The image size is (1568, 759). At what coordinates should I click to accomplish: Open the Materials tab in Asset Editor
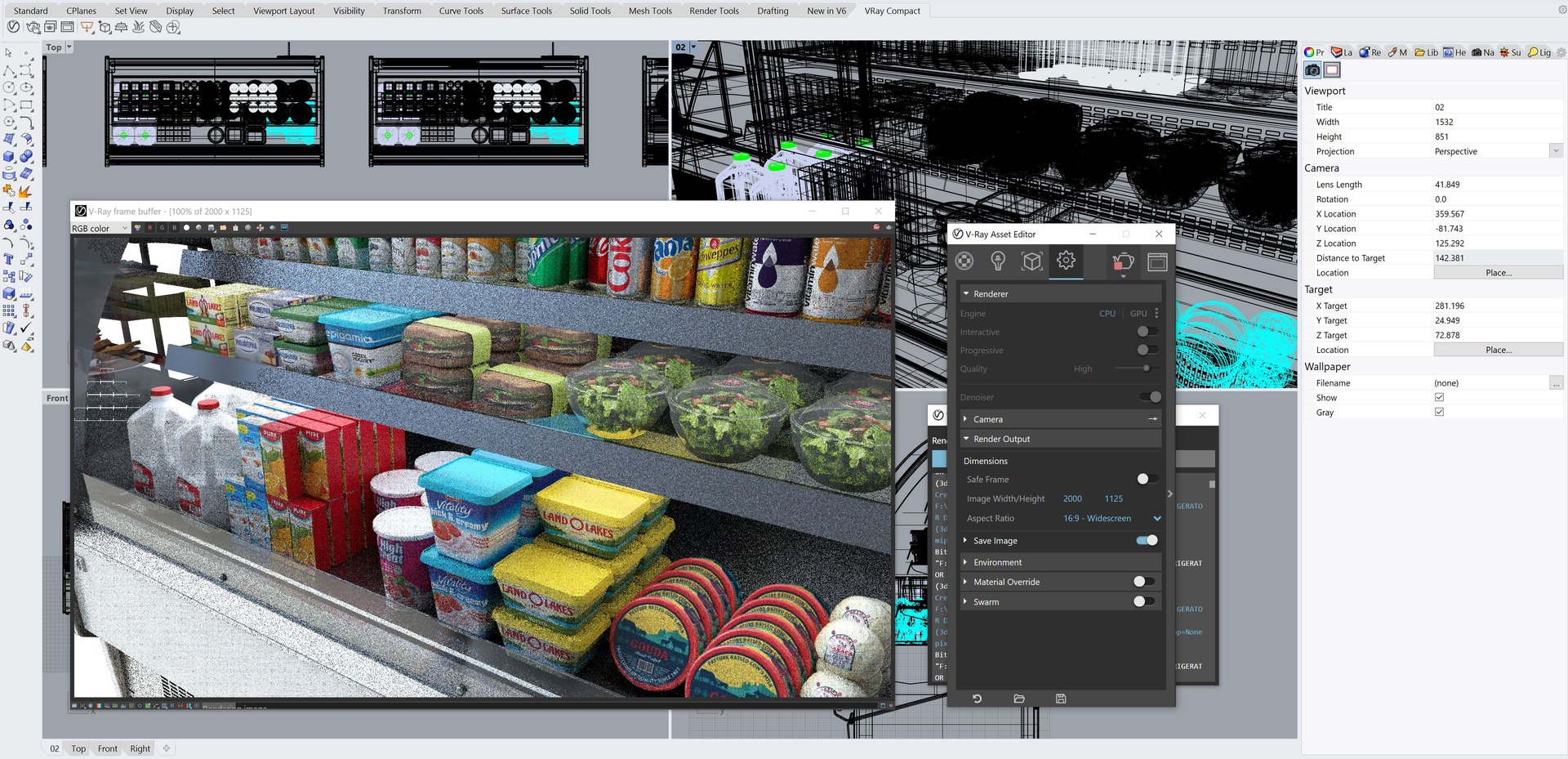[964, 261]
